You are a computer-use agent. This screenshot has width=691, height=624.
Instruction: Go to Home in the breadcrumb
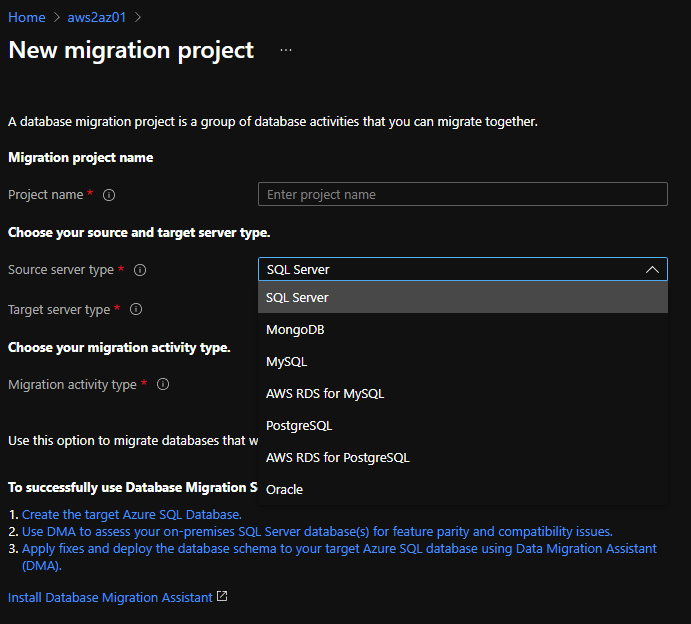click(x=27, y=18)
